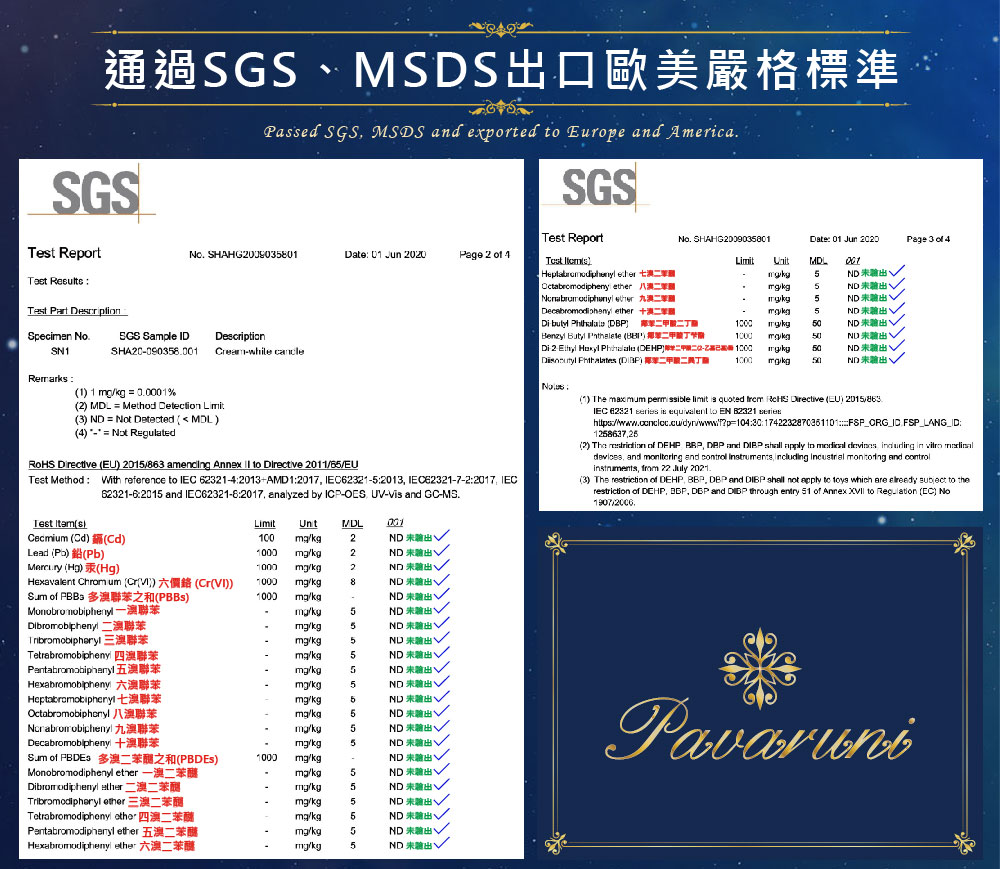Viewport: 1000px width, 869px height.
Task: Click remark '(4) "-" = Not Regulated'
Action: click(125, 433)
